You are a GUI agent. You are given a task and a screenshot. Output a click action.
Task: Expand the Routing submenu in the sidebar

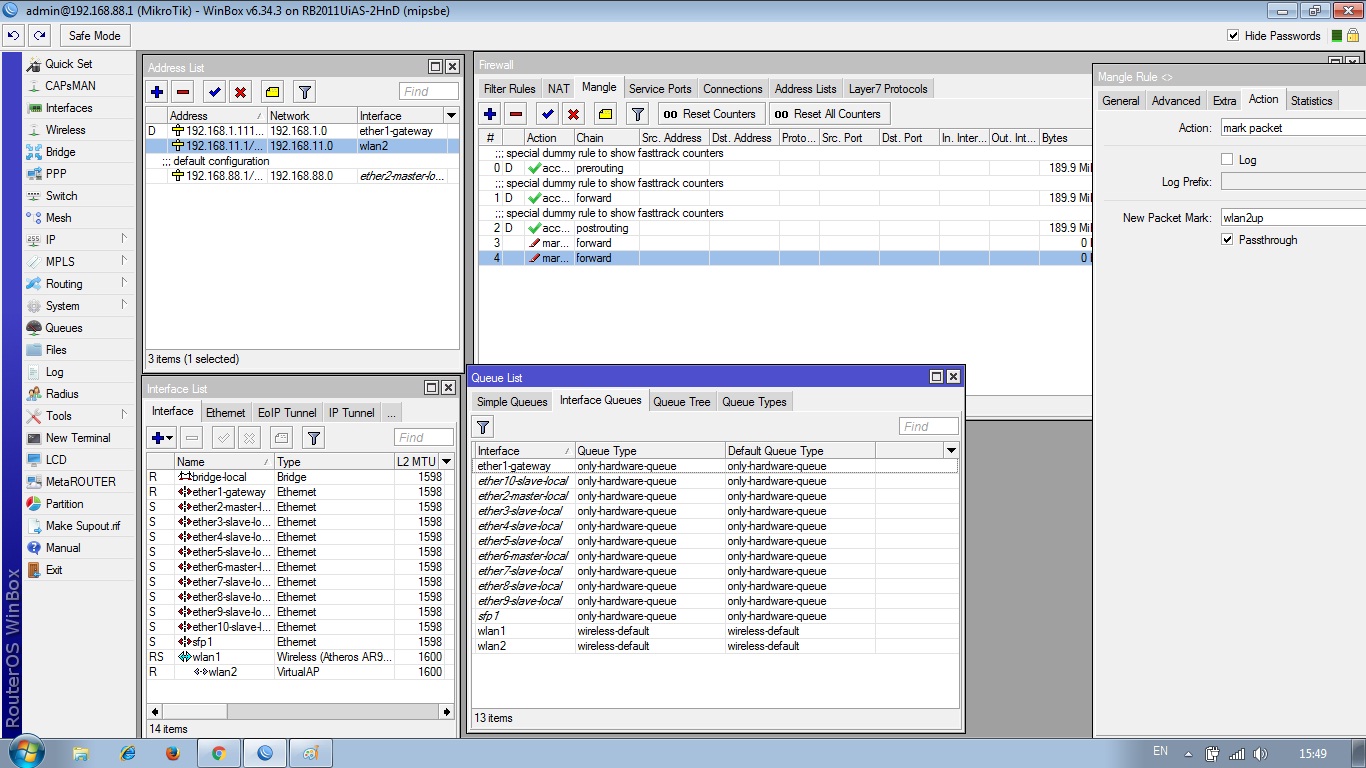pyautogui.click(x=124, y=284)
